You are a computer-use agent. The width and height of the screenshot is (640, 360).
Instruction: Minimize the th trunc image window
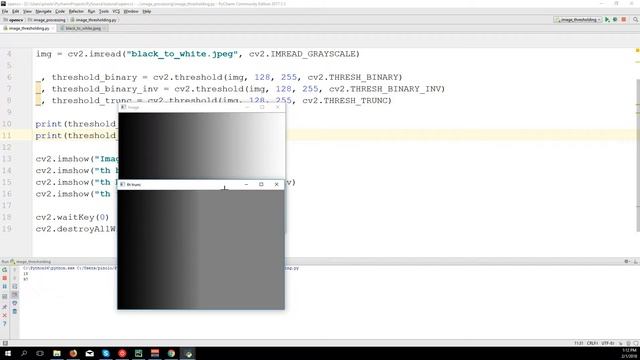tap(246, 184)
